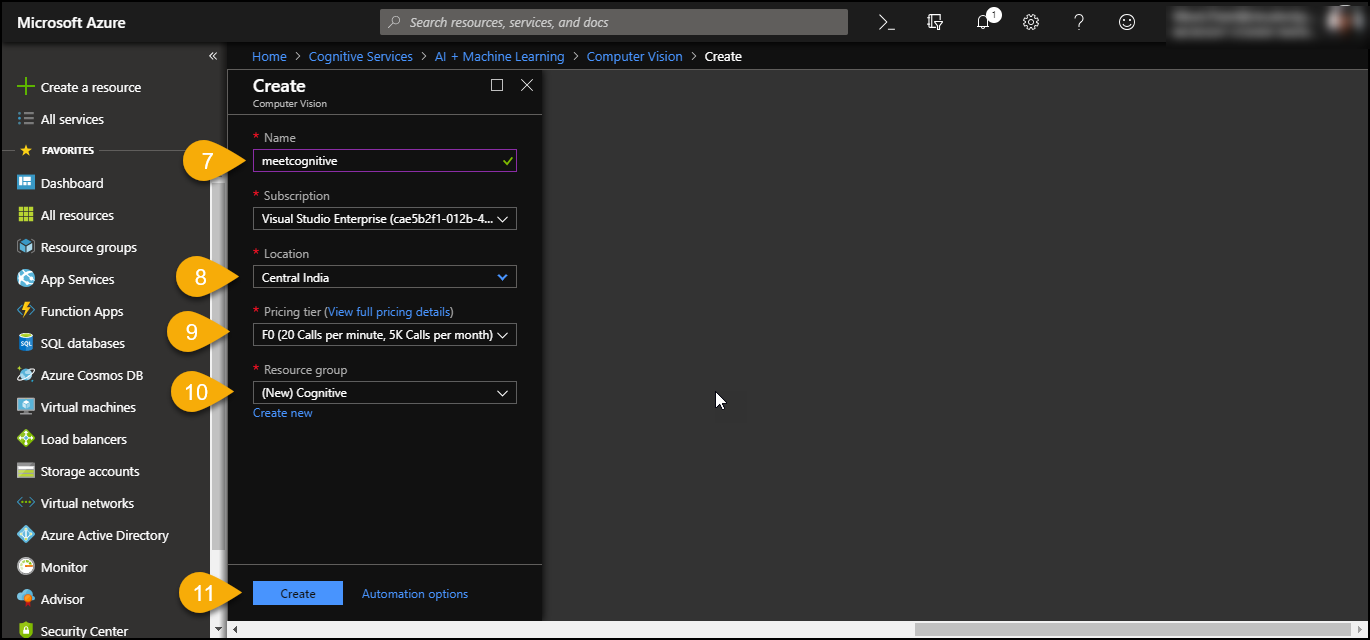The image size is (1370, 640).
Task: Click the SQL databases icon
Action: coord(26,343)
